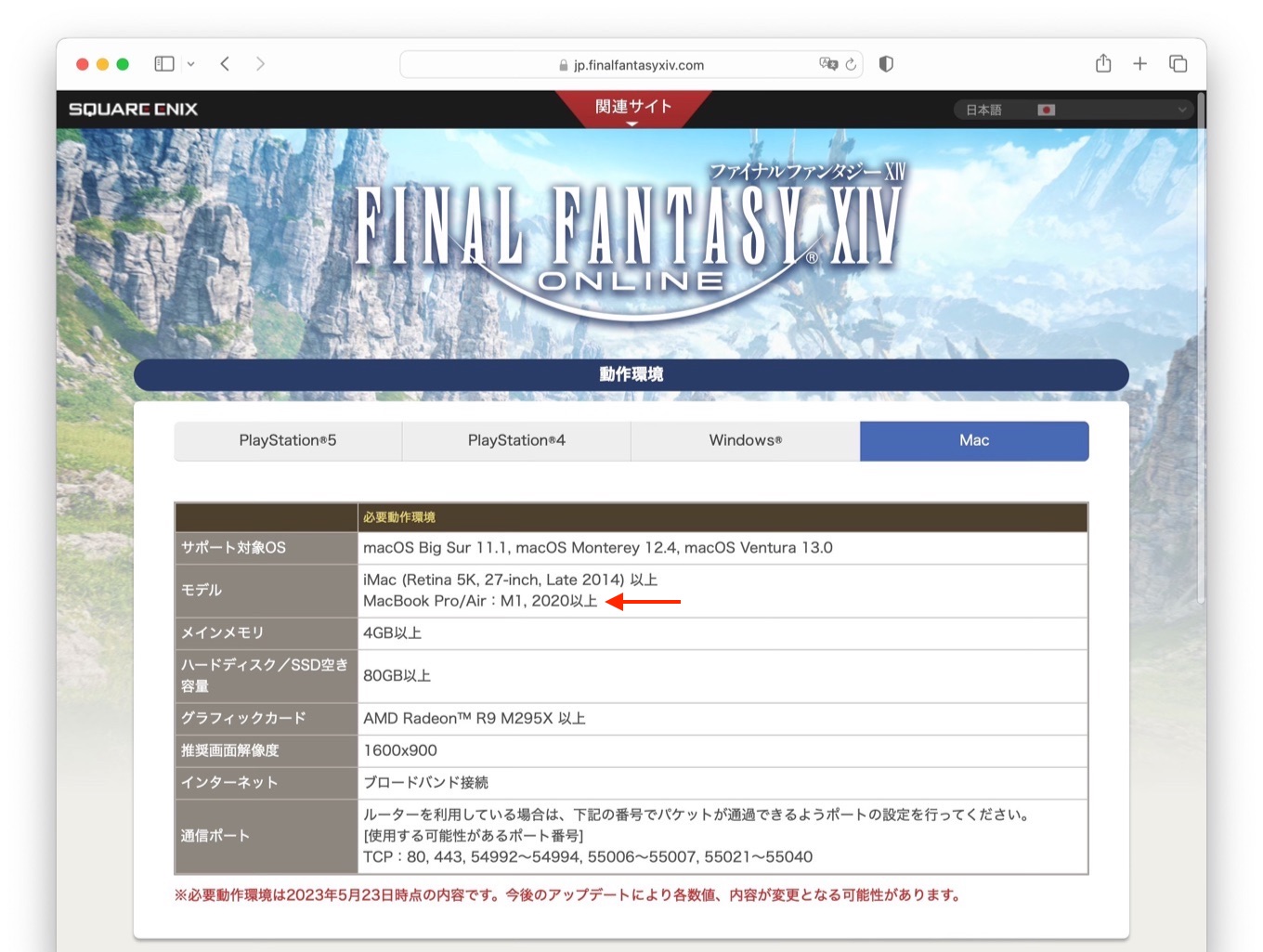Viewport: 1263px width, 952px height.
Task: Show the tab overview icon
Action: pos(1178,64)
